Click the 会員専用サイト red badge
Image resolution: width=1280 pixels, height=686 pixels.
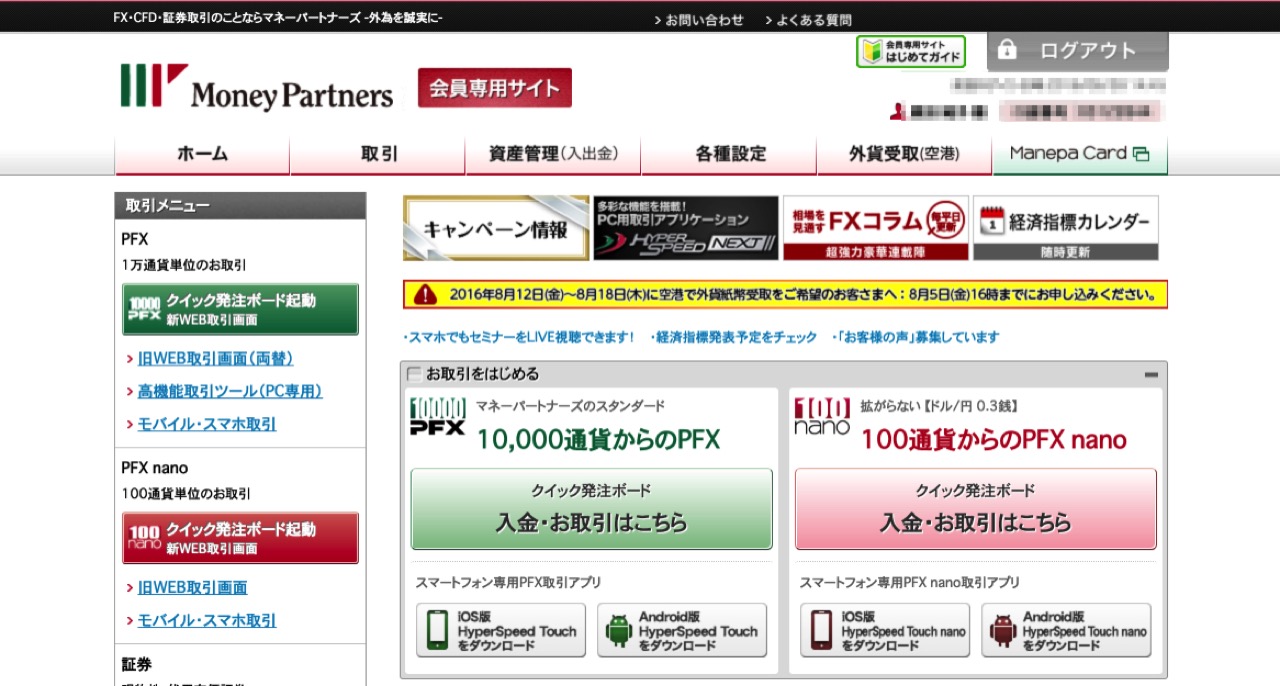click(495, 88)
